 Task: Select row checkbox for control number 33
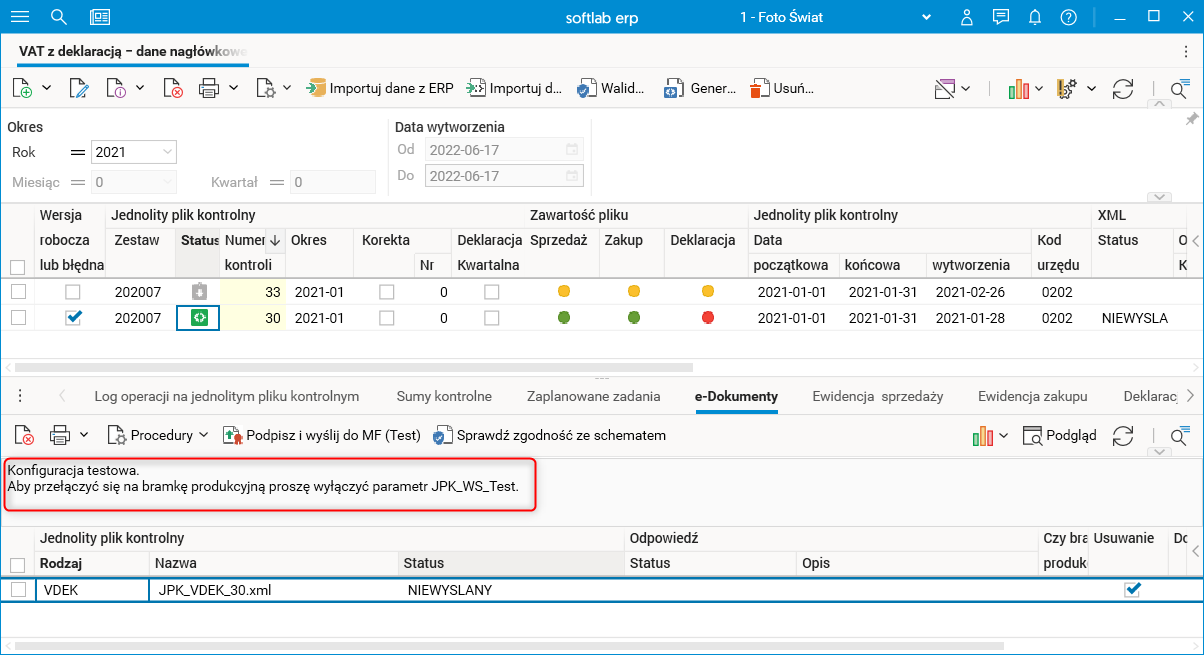(17, 291)
